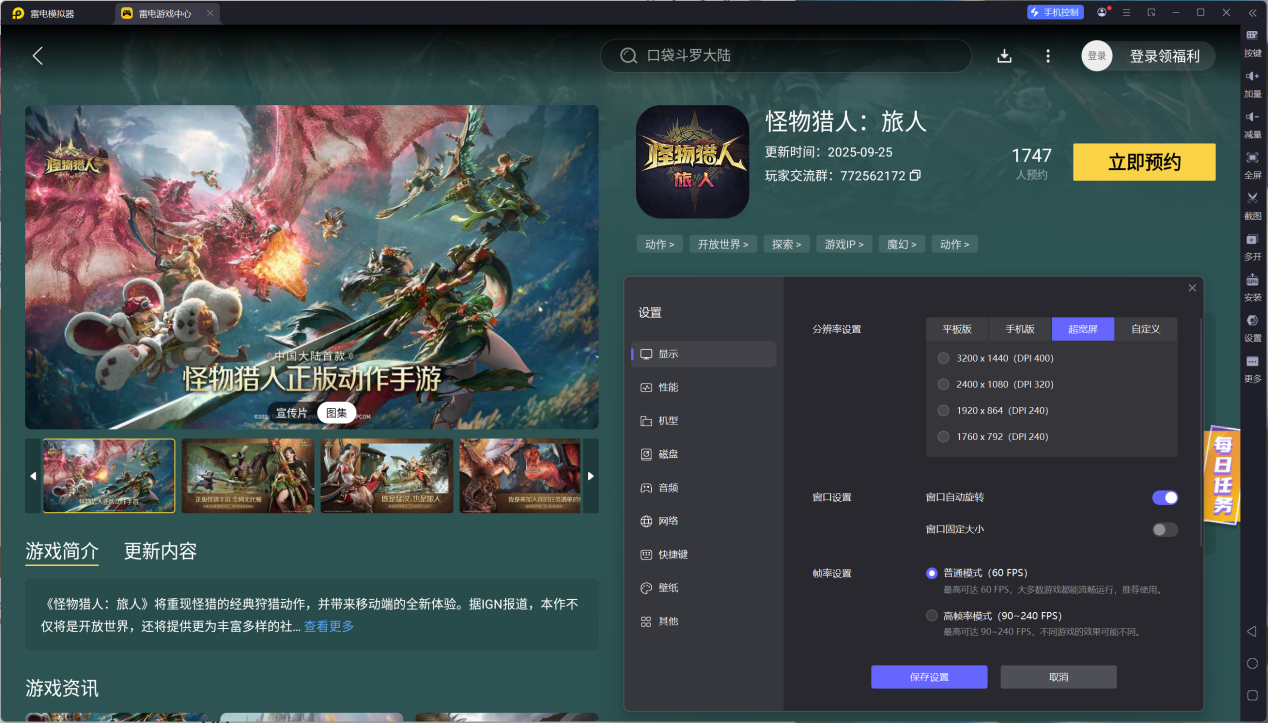Select 1920 x 864 resolution
1268x723 pixels.
point(944,410)
